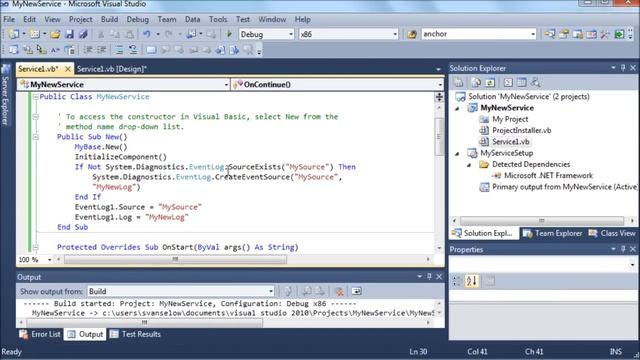Start debugging with the green play icon
Viewport: 640px width, 360px height.
tap(229, 34)
